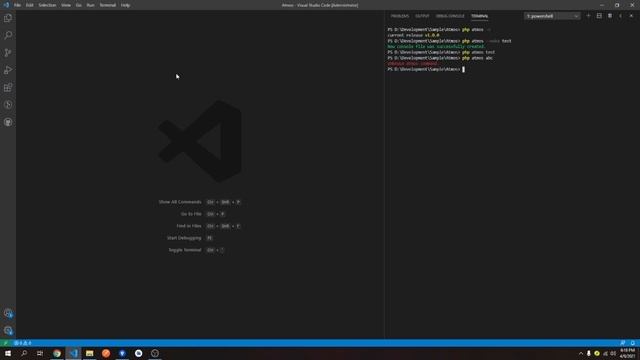Open the blue shield app on taskbar
The height and width of the screenshot is (360, 640).
(122, 353)
